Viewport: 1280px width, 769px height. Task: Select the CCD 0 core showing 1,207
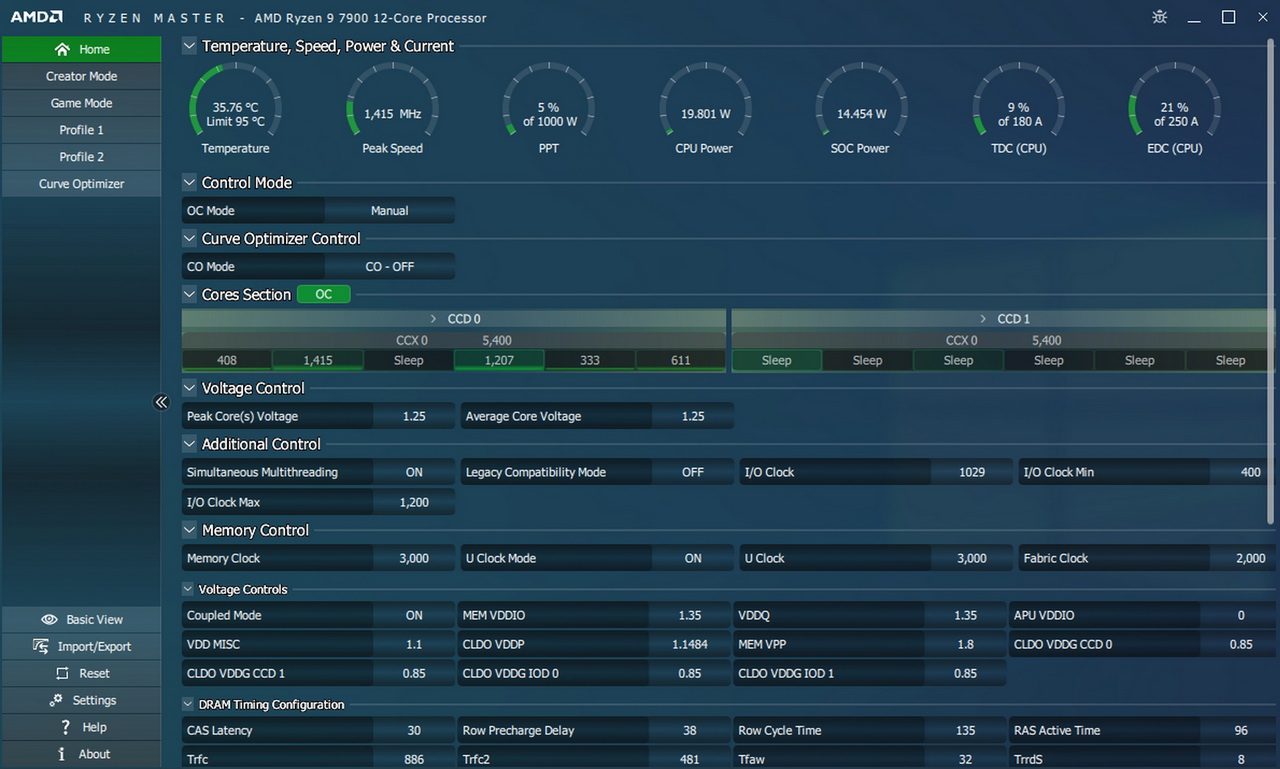499,361
